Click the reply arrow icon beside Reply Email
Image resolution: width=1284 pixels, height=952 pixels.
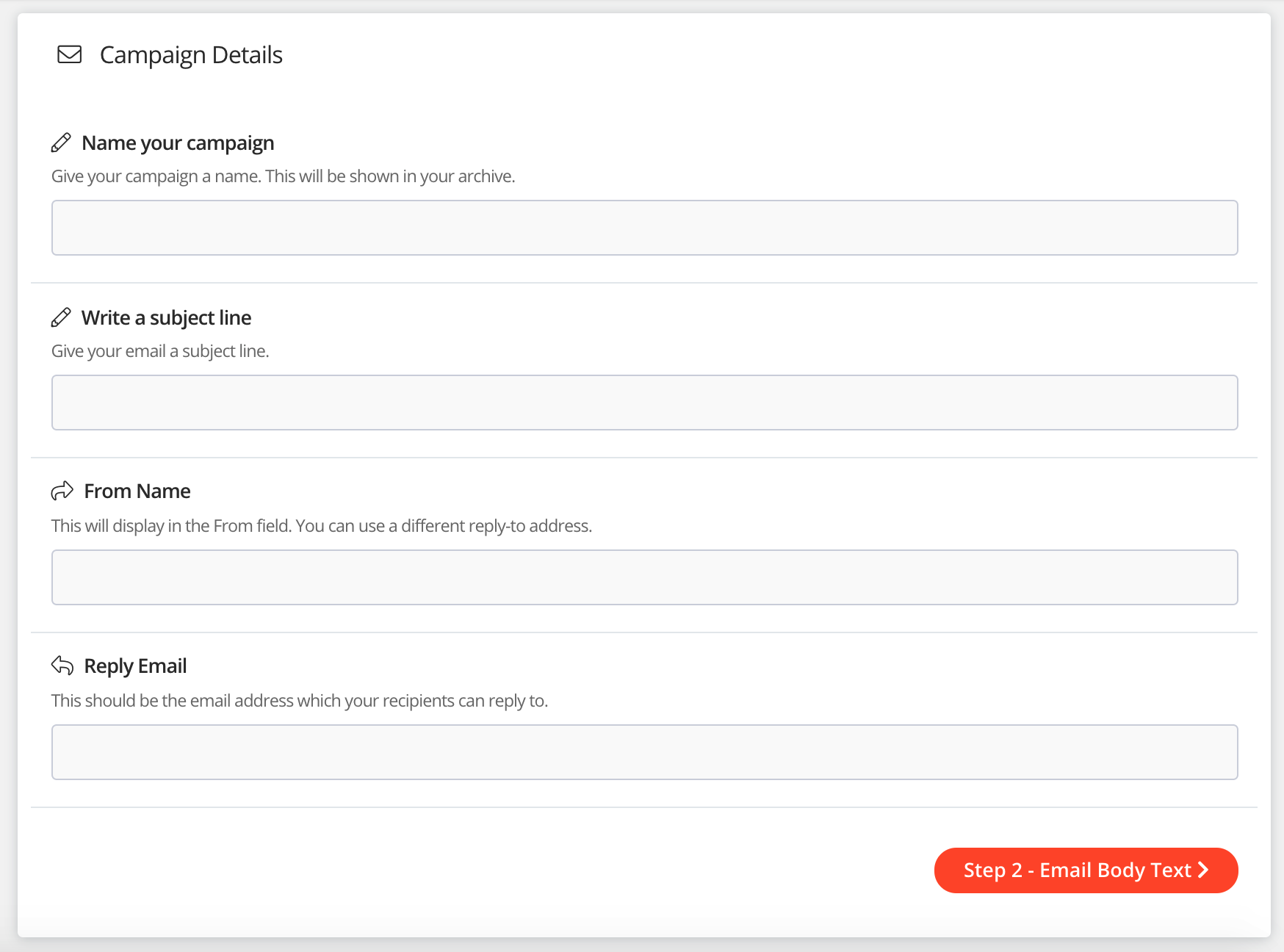(62, 666)
